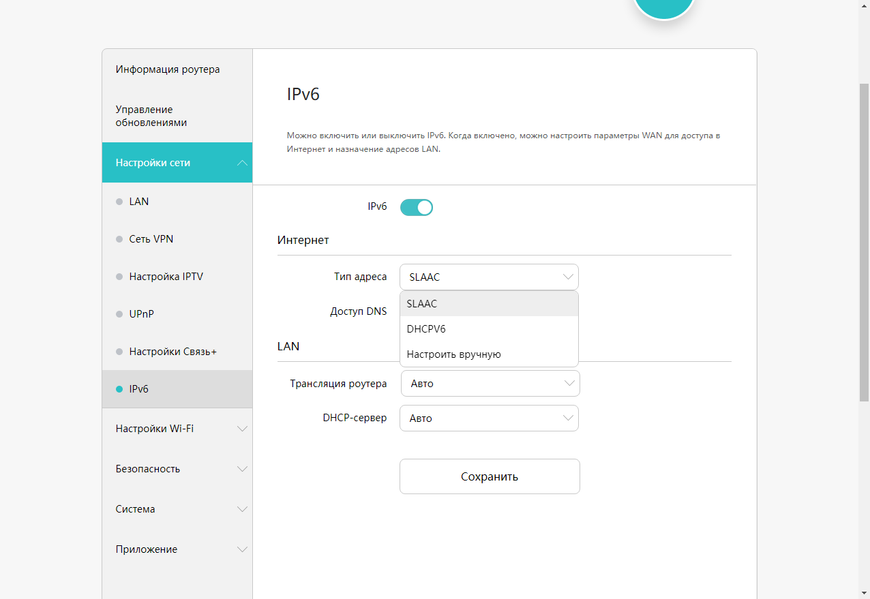
Task: Go to the LAN settings page
Action: (x=139, y=202)
